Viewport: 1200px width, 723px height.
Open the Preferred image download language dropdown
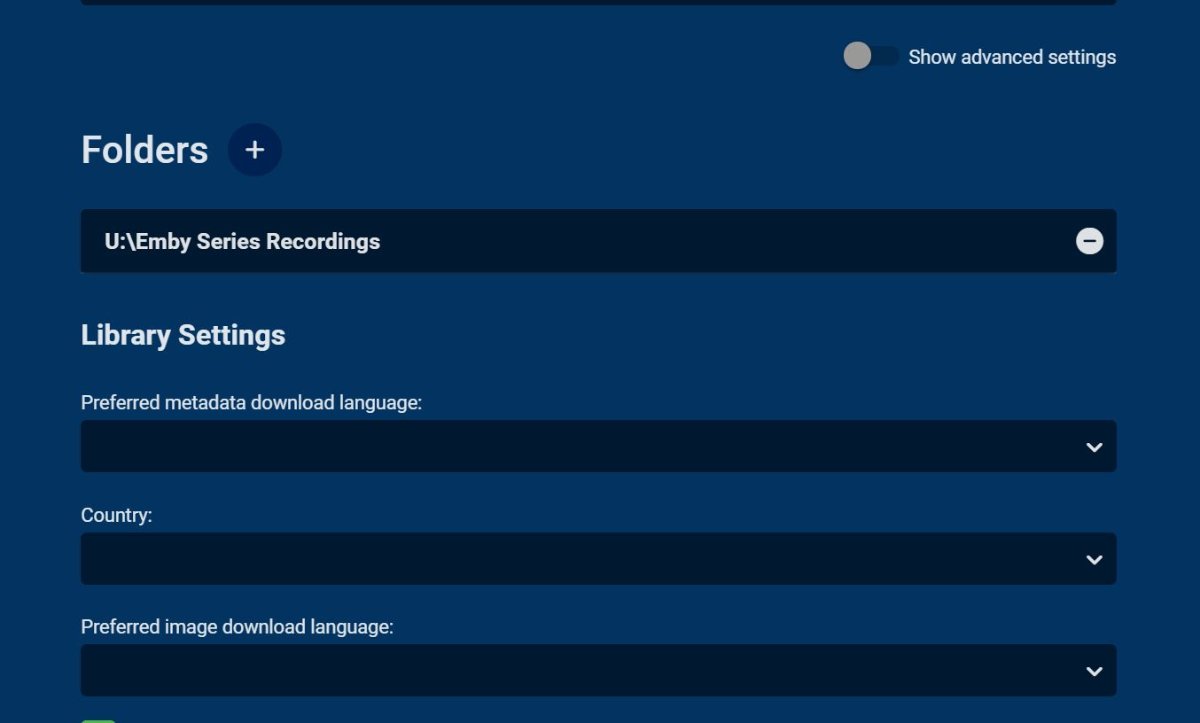(580, 671)
